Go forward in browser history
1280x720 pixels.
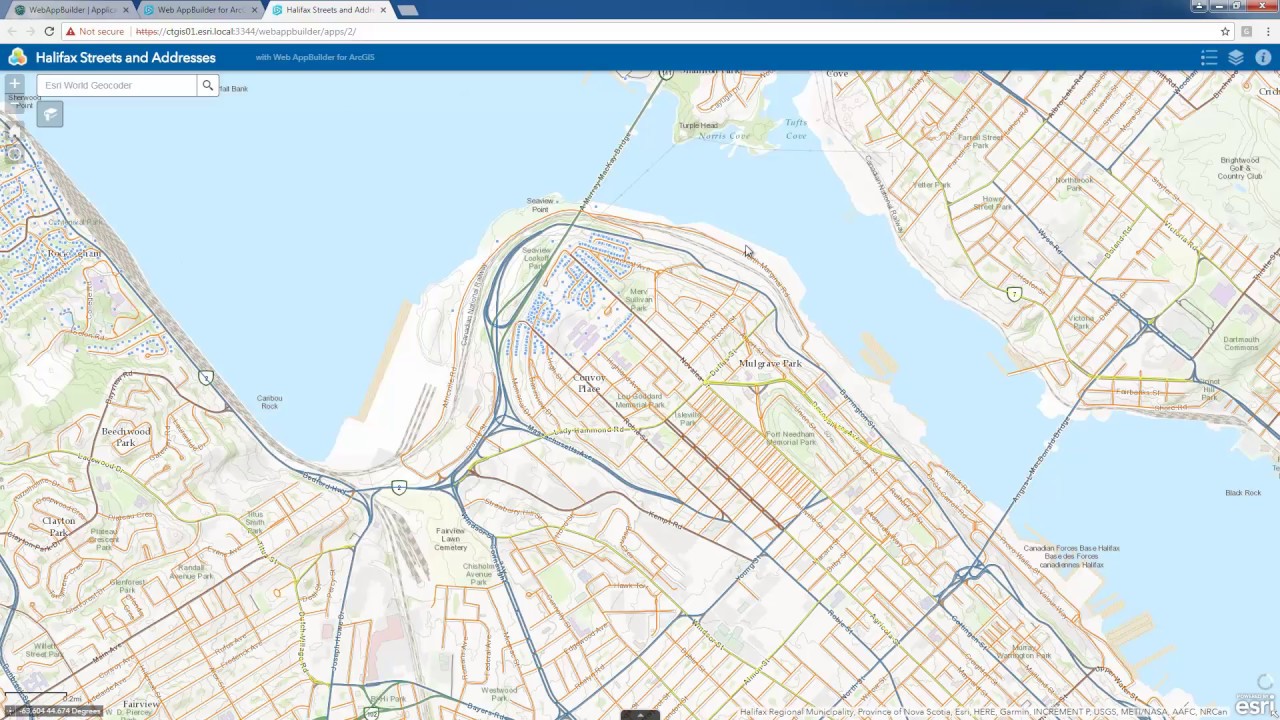(30, 31)
